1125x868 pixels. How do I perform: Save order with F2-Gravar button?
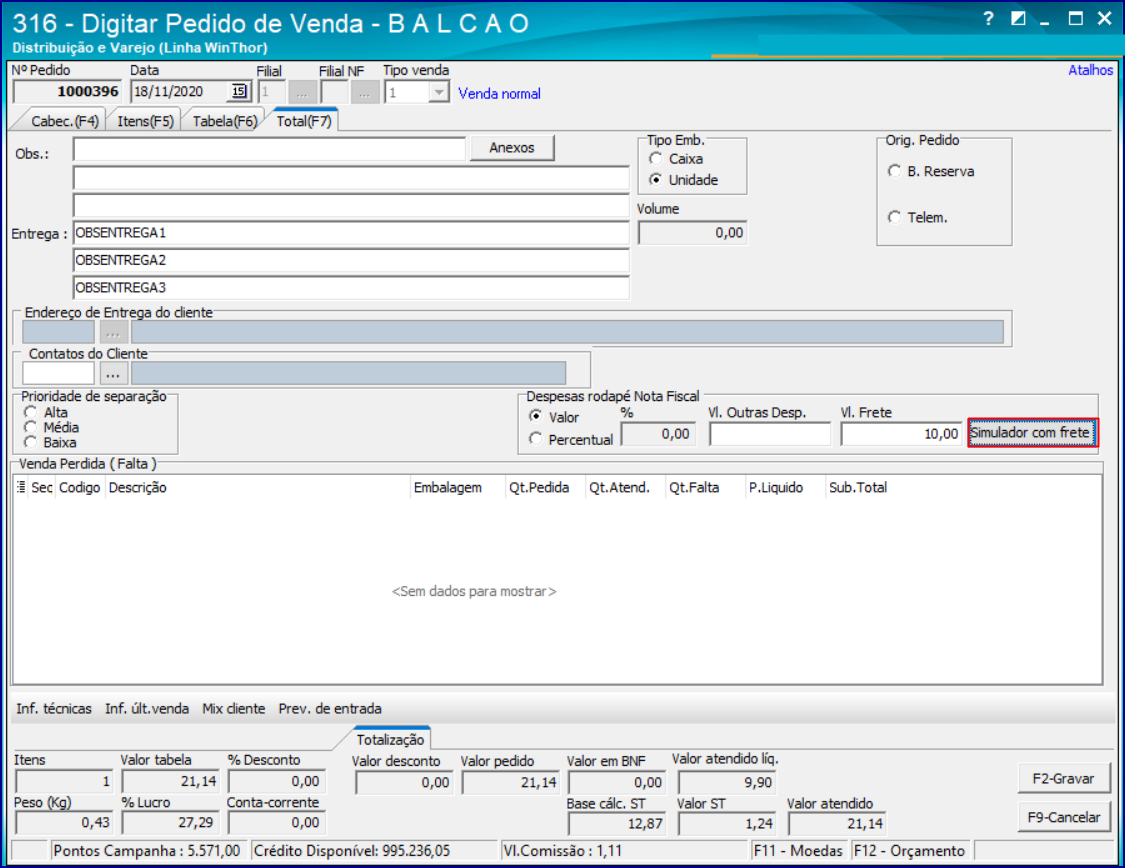(1063, 778)
